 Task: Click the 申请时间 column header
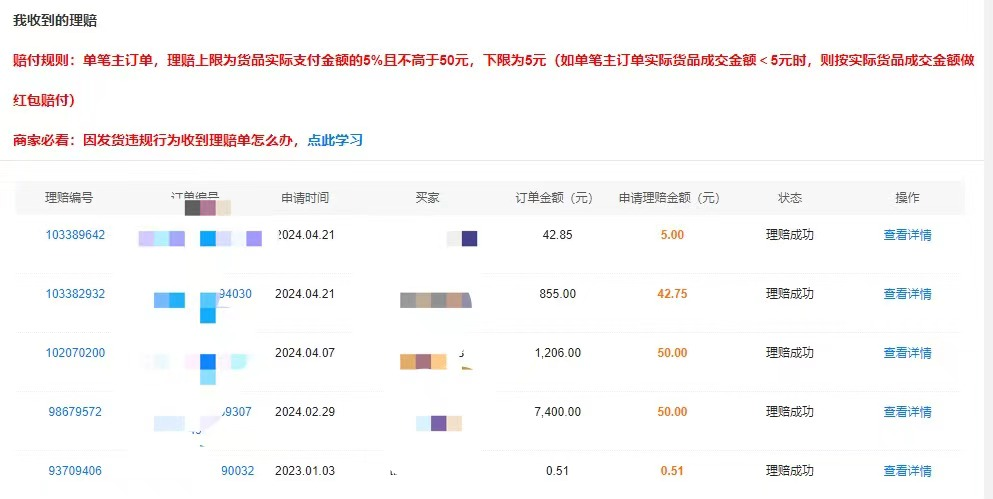click(305, 198)
